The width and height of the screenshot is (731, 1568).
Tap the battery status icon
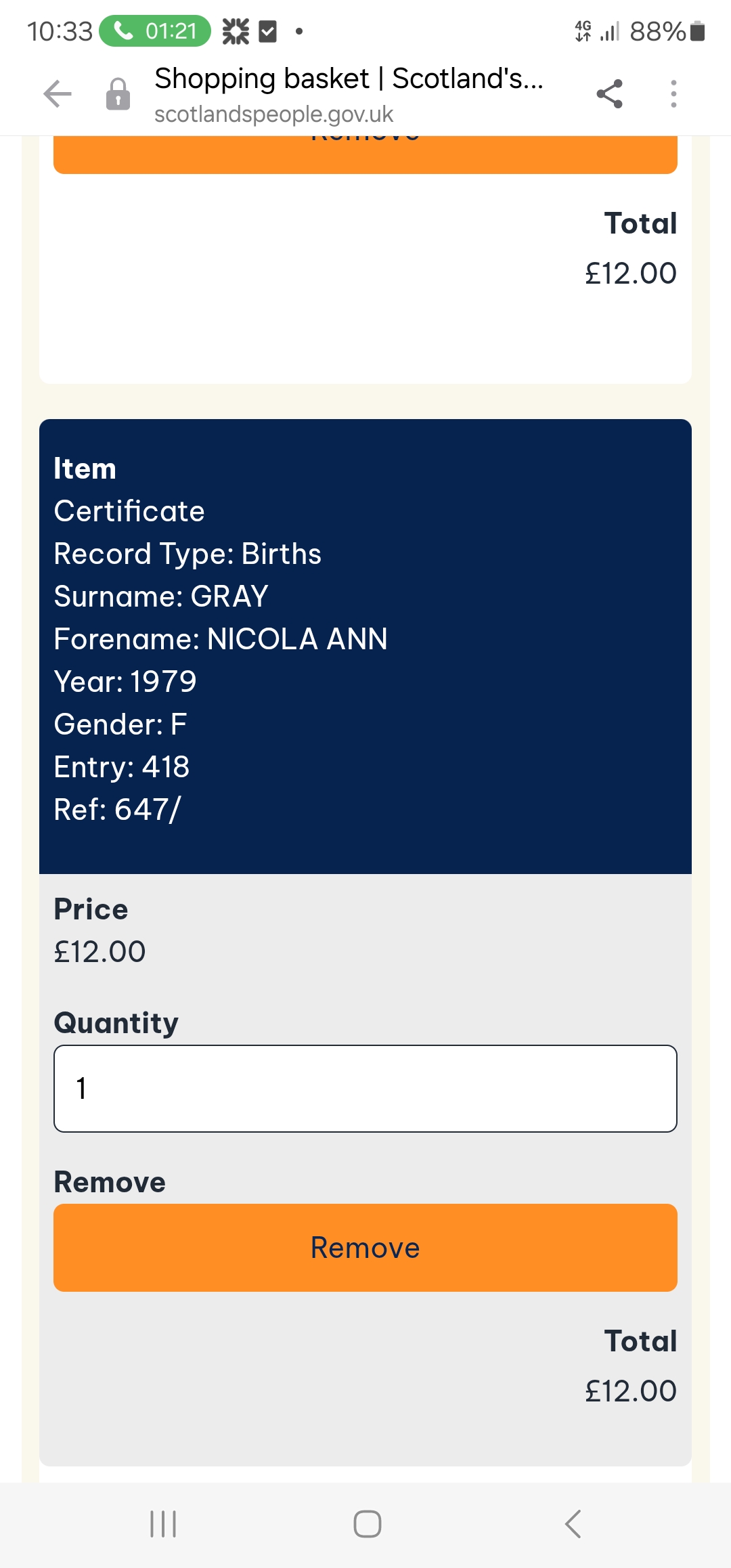698,31
